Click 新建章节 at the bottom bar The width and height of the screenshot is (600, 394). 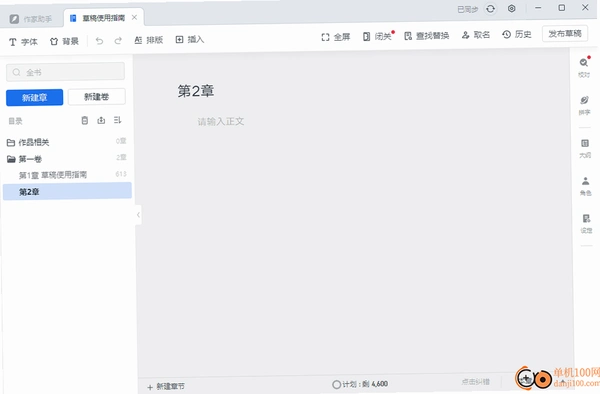[x=166, y=387]
